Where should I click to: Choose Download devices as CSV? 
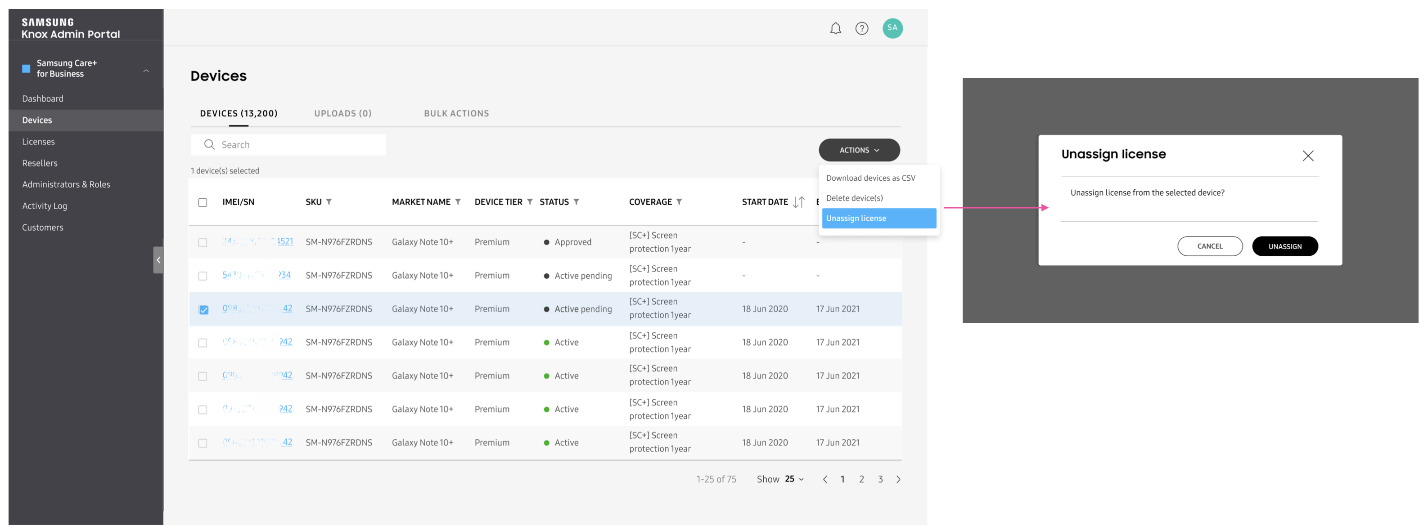(x=870, y=178)
